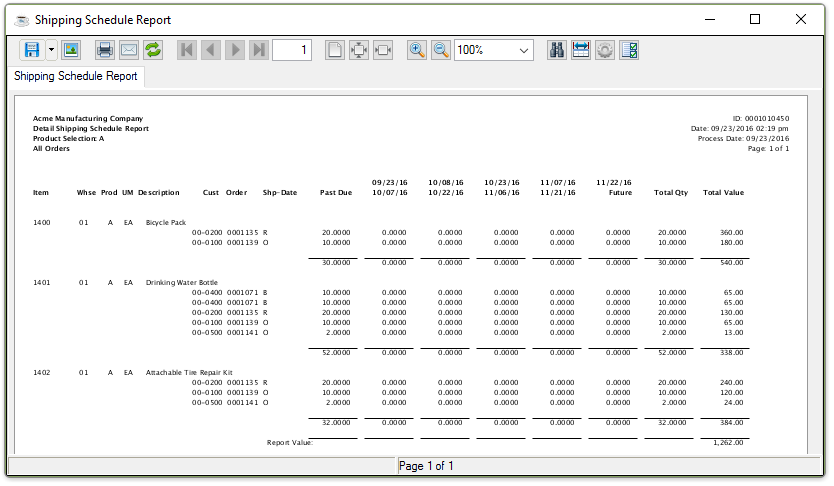Image resolution: width=834 pixels, height=486 pixels.
Task: Jump to the last page
Action: [x=259, y=50]
